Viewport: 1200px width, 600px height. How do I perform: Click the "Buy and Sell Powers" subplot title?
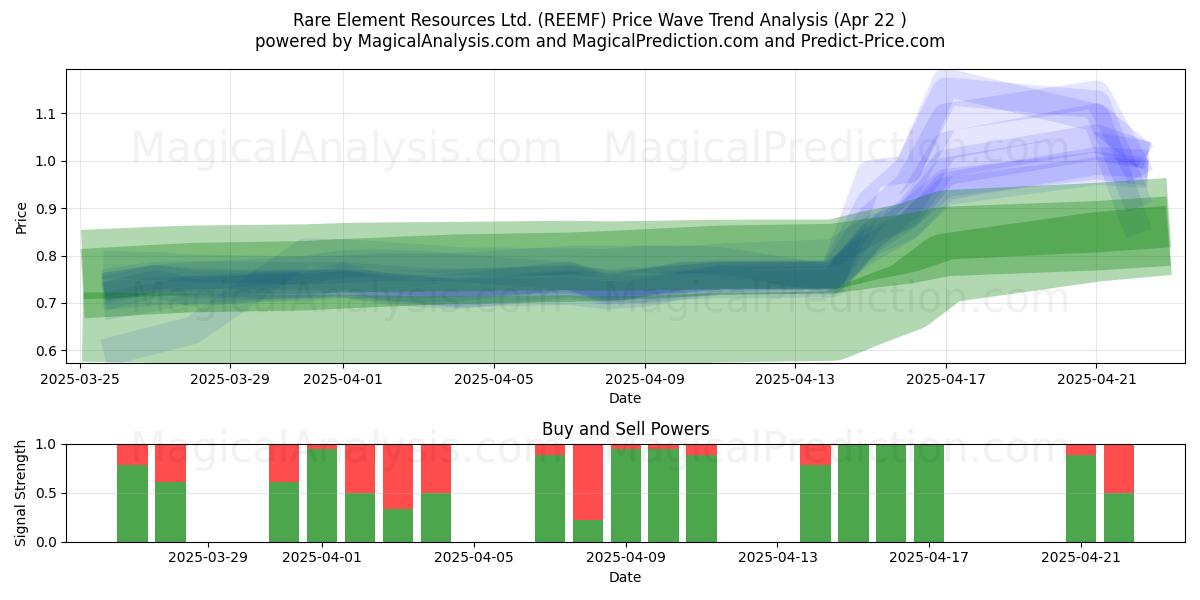coord(625,429)
